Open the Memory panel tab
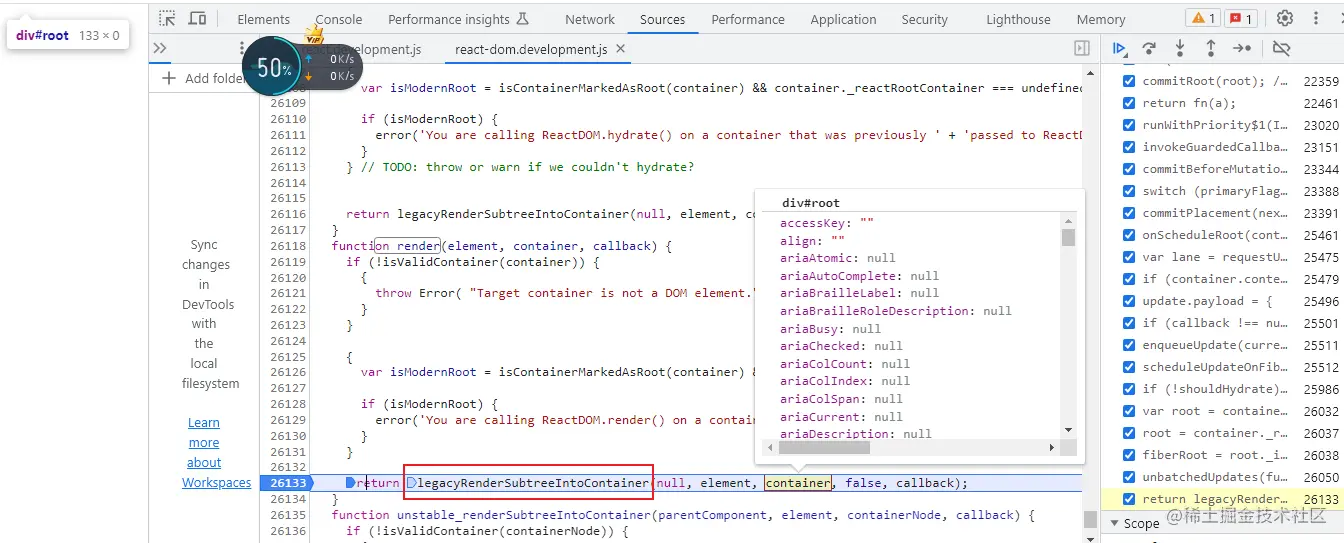 pyautogui.click(x=1101, y=19)
